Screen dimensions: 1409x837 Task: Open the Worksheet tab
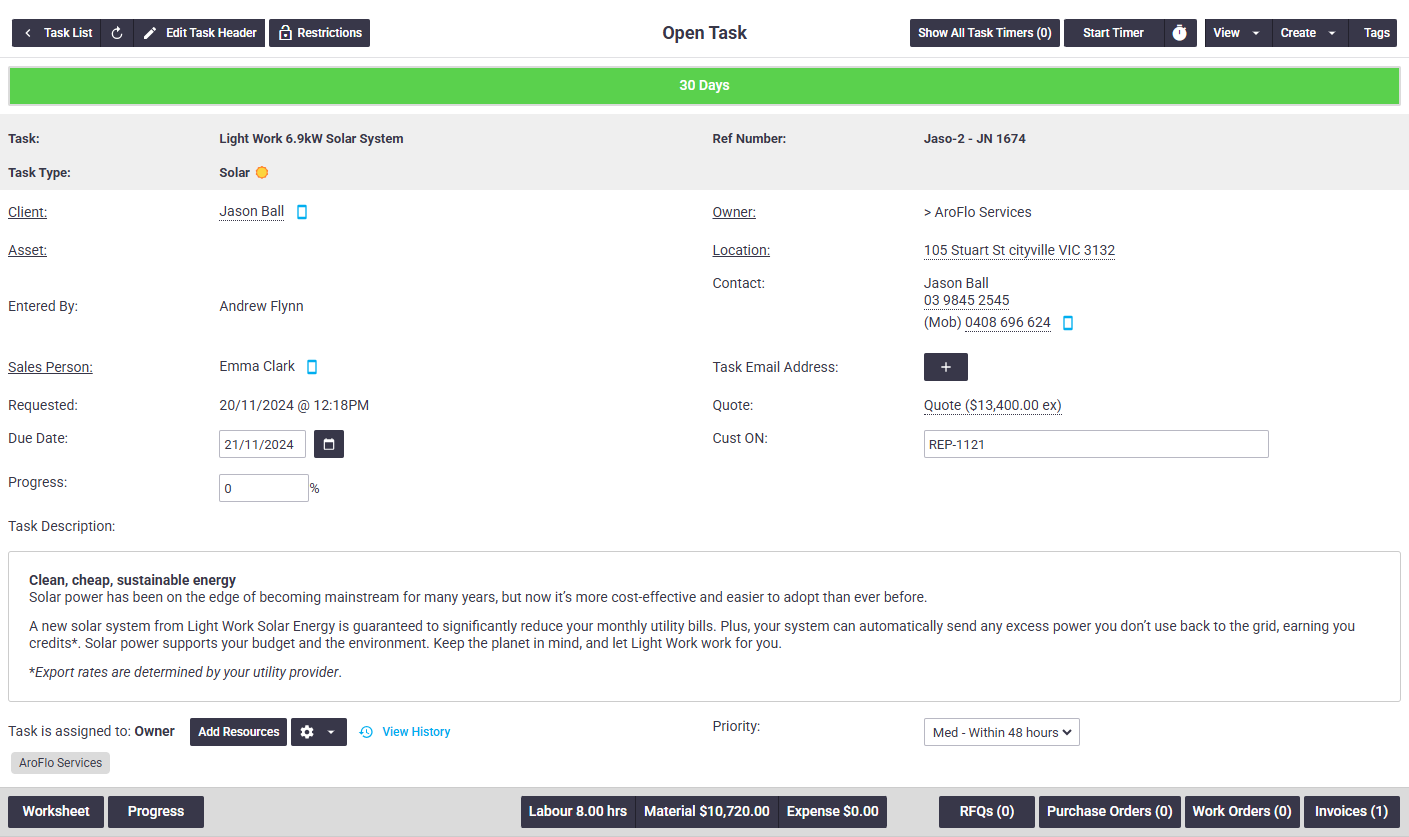click(56, 812)
